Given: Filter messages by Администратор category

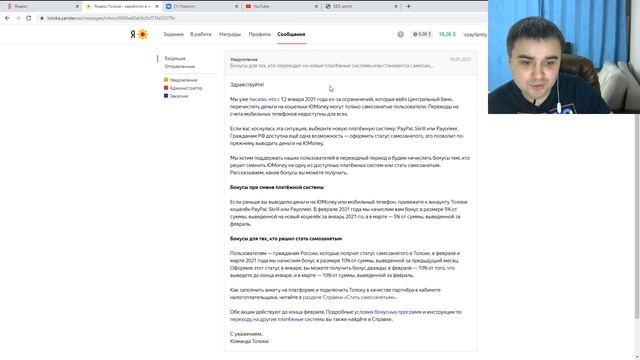Looking at the screenshot, I should [183, 88].
